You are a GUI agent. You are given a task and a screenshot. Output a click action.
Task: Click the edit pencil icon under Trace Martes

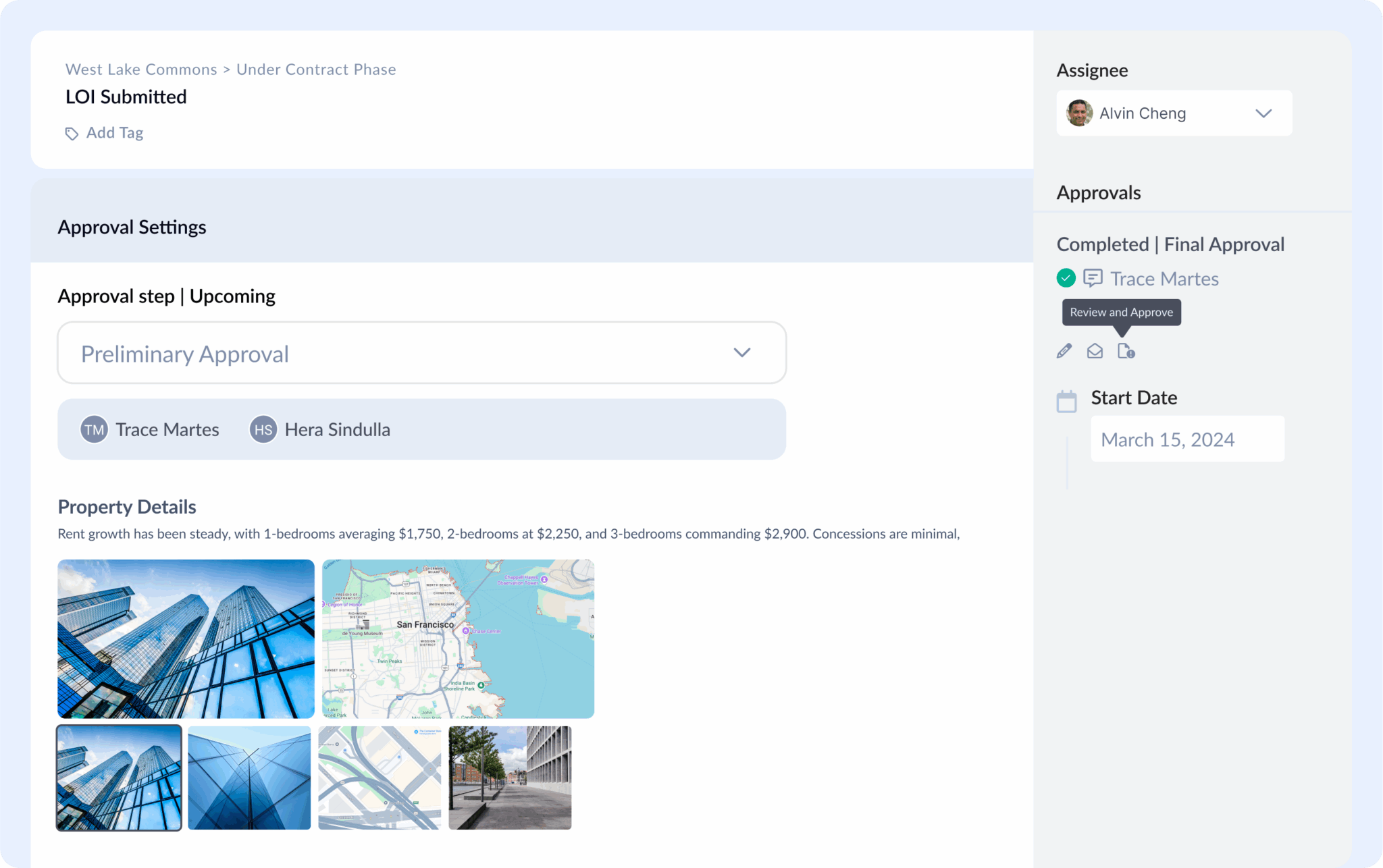(x=1064, y=350)
